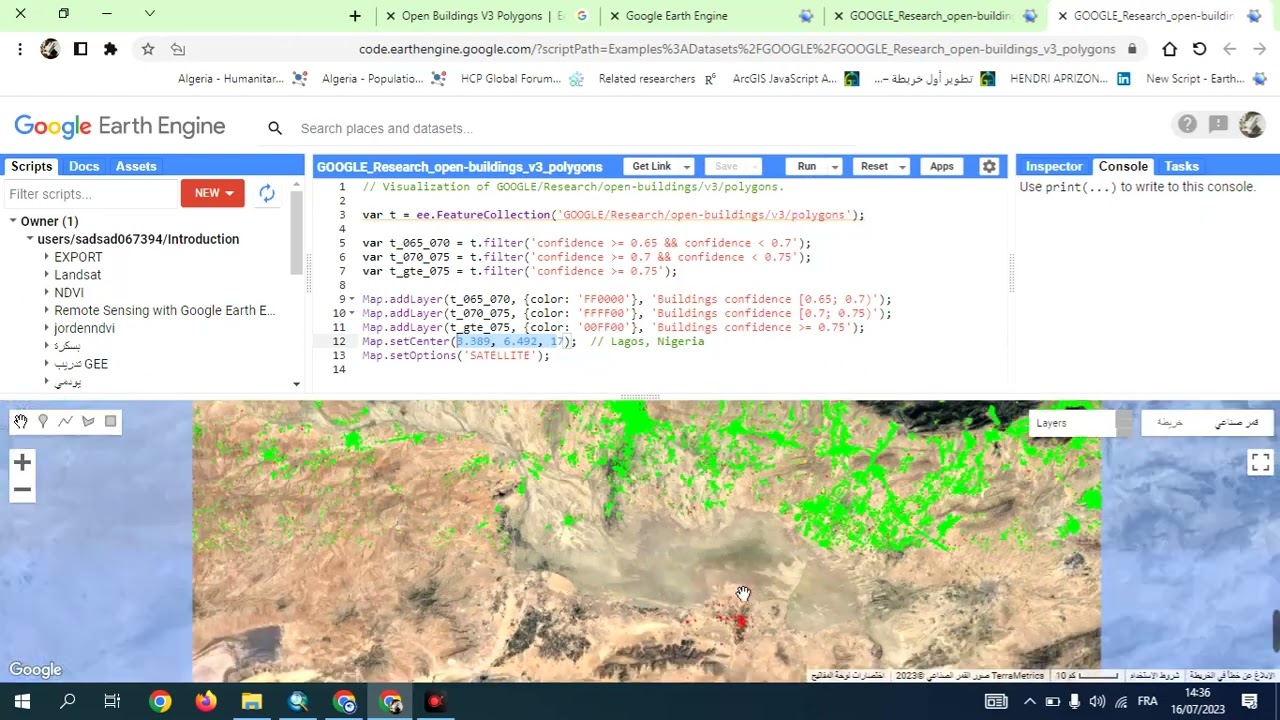Open the Reset dropdown arrow

(x=901, y=167)
